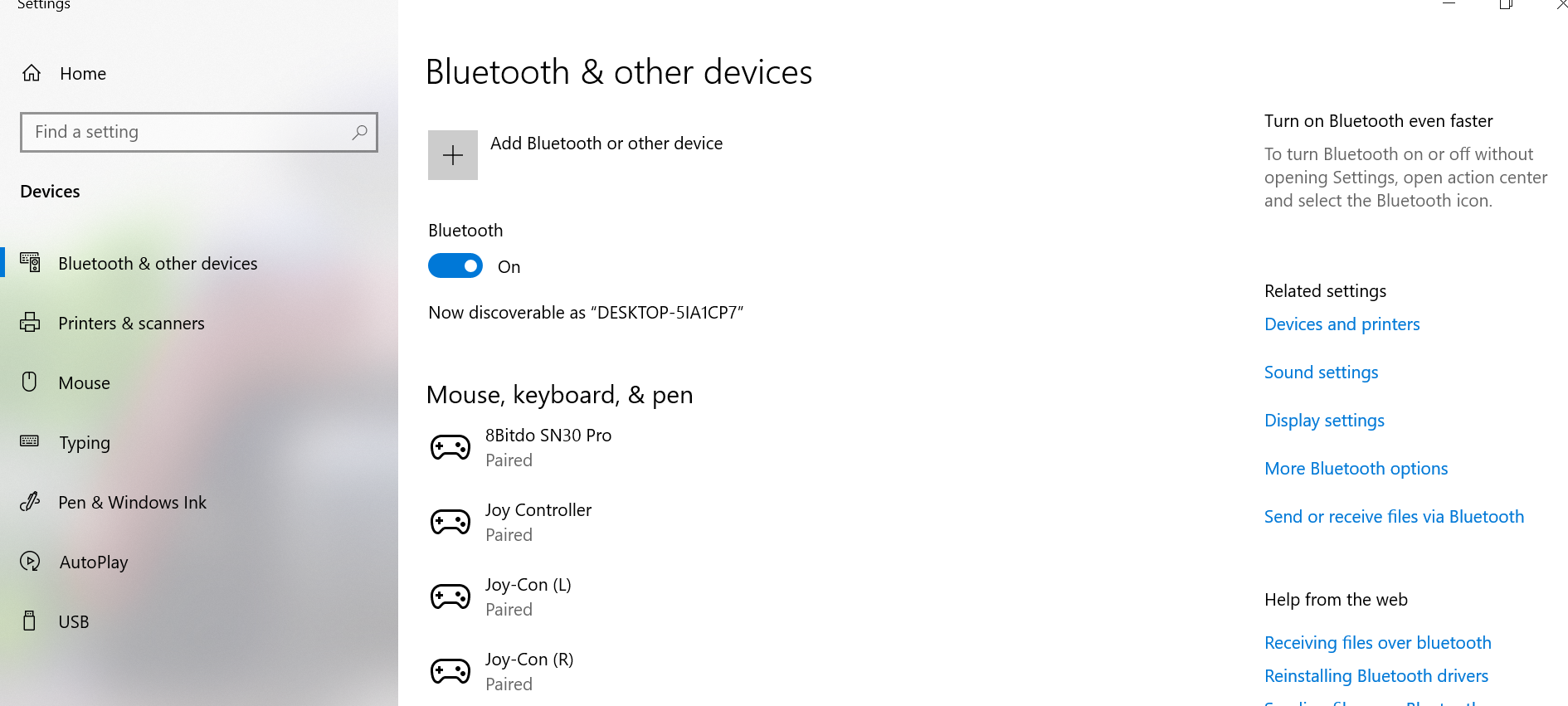This screenshot has width=1568, height=706.
Task: Click the Pen & Windows Ink icon
Action: point(30,501)
